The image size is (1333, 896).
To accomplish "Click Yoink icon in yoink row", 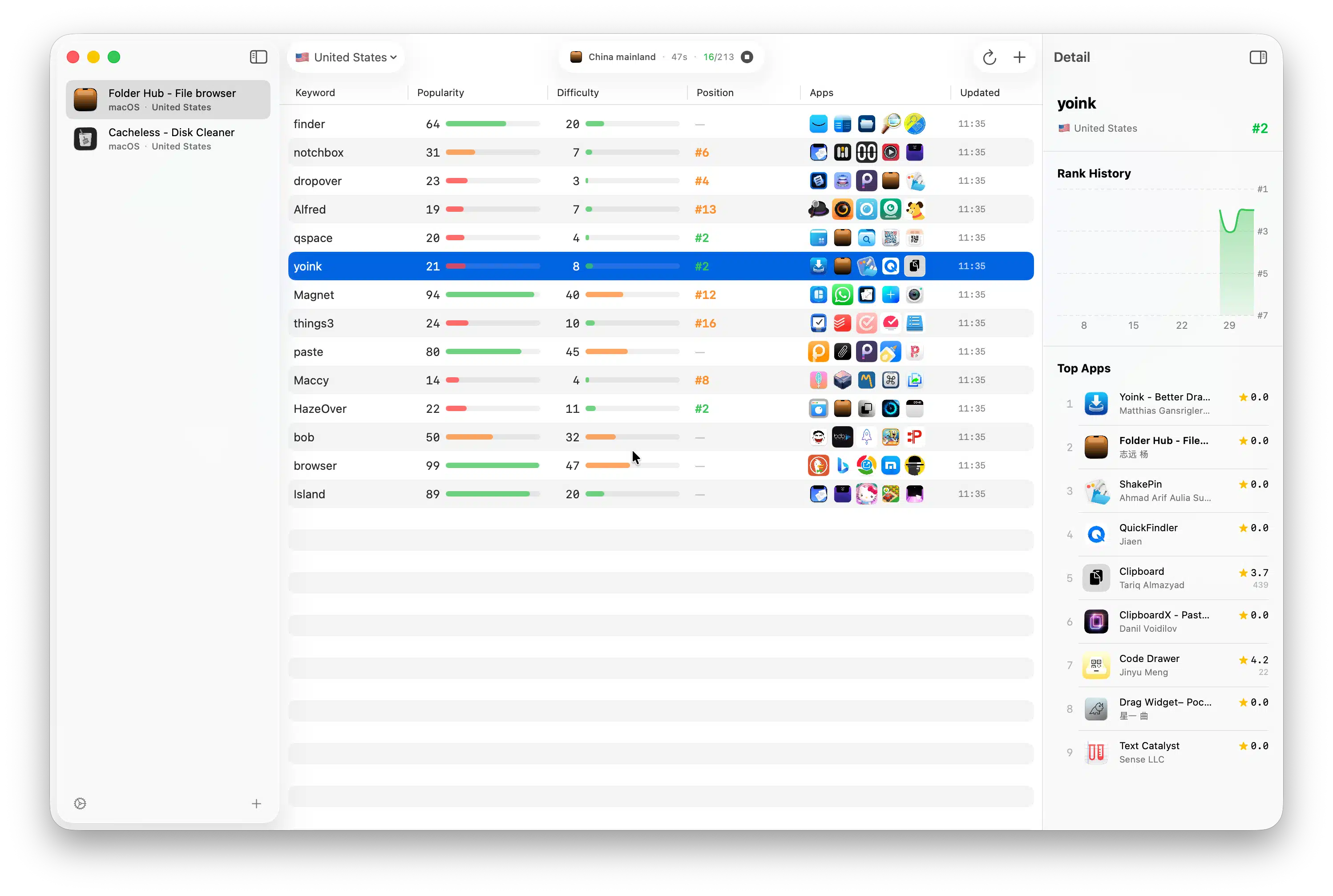I will click(x=818, y=266).
